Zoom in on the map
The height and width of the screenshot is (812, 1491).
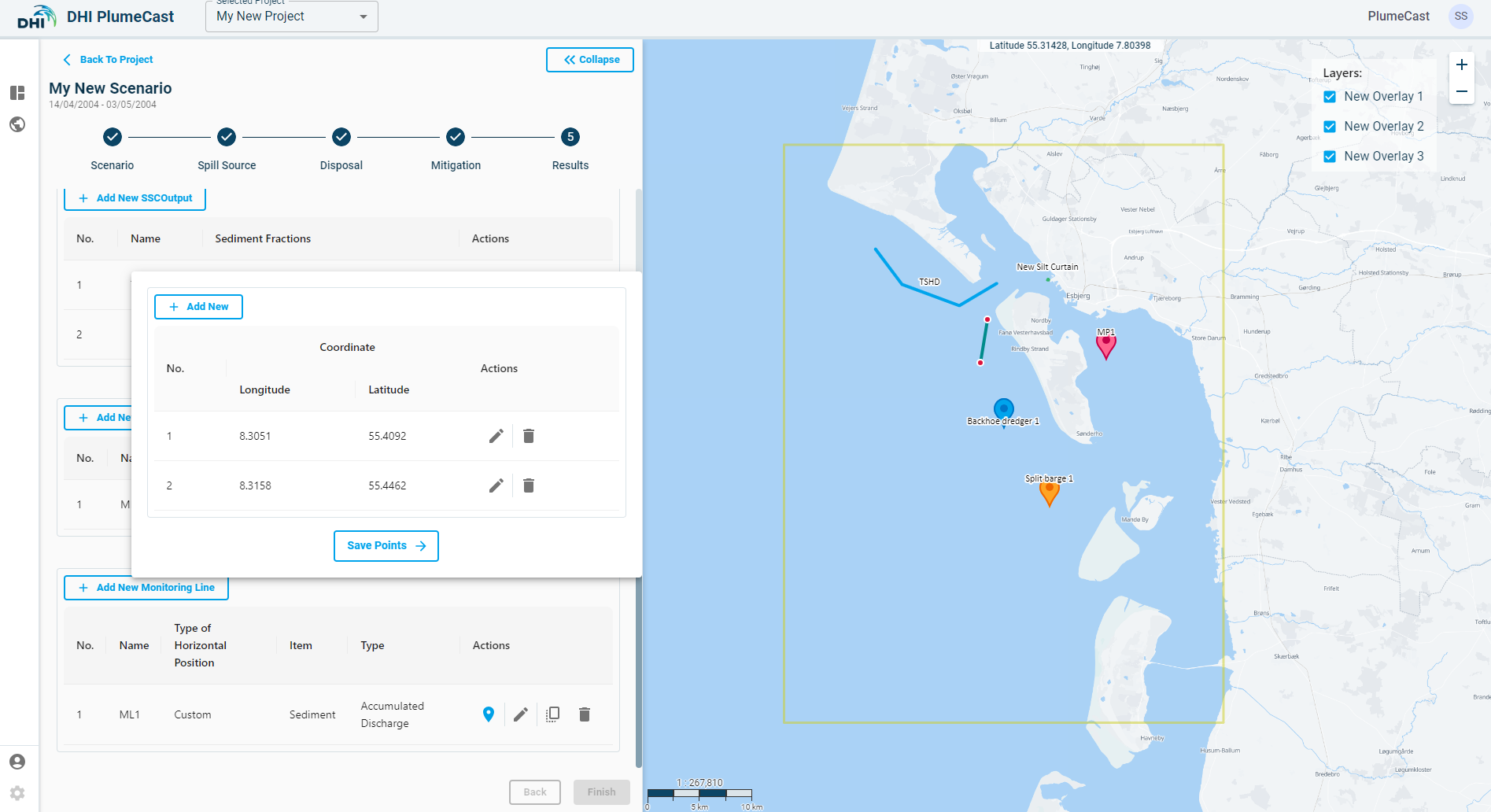coord(1461,65)
